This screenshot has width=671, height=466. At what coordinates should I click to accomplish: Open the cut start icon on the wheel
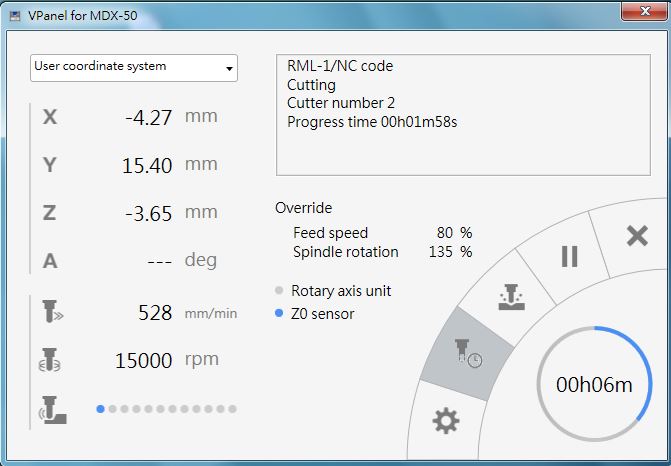click(x=511, y=297)
